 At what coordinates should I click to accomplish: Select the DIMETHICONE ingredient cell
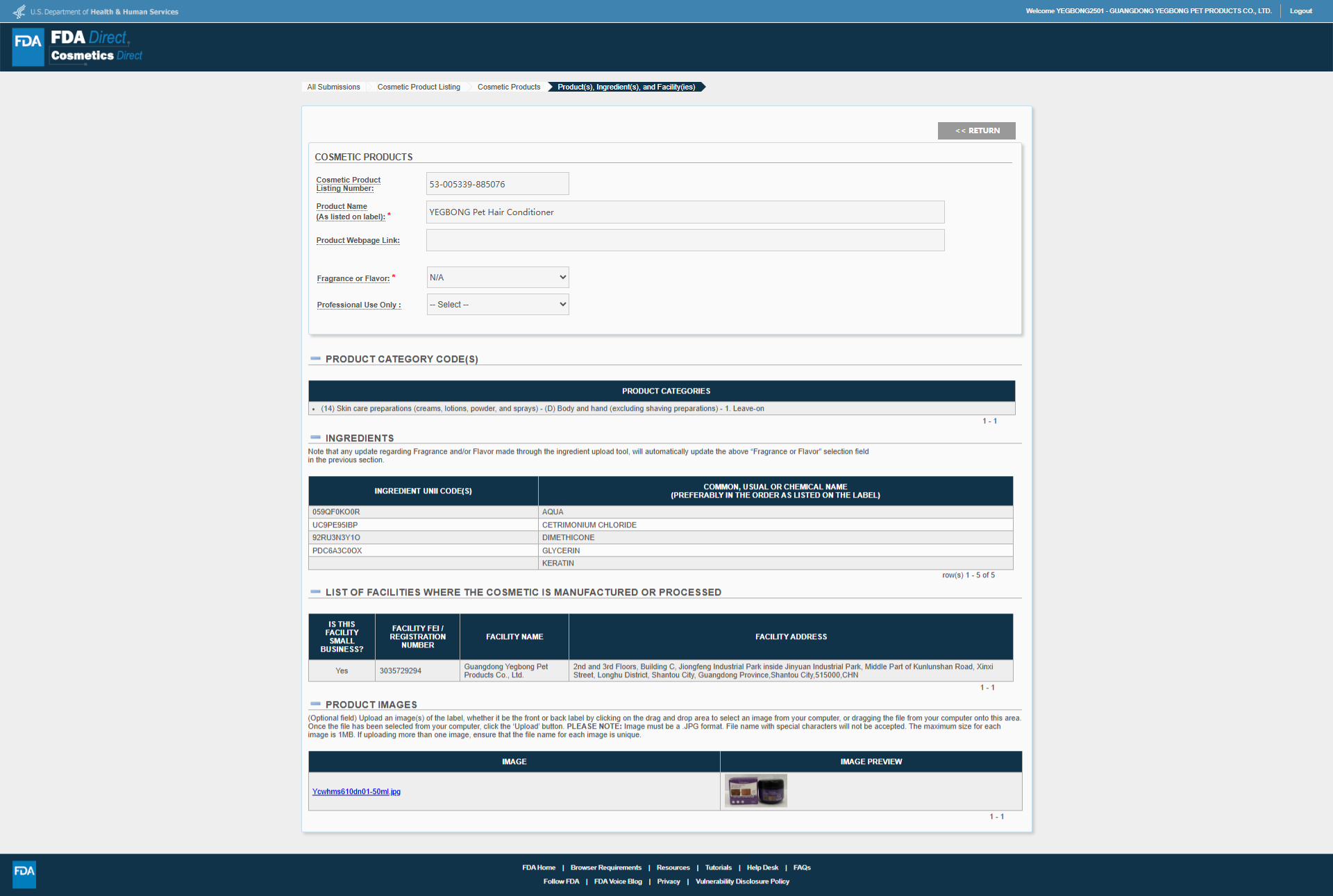coord(776,538)
